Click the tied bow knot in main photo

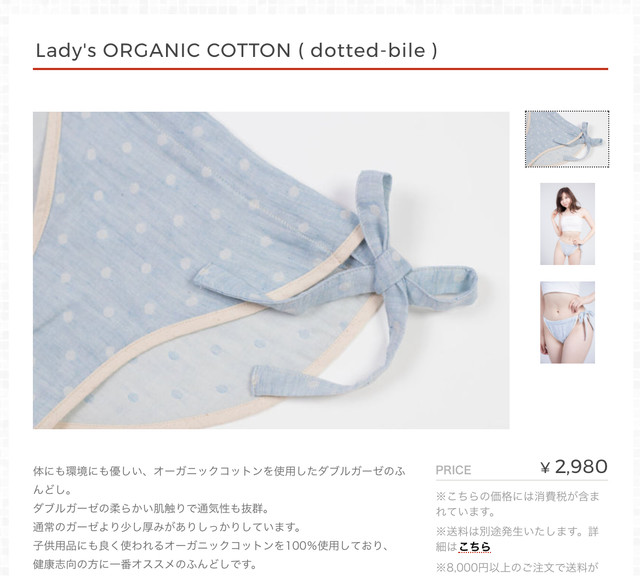click(391, 272)
